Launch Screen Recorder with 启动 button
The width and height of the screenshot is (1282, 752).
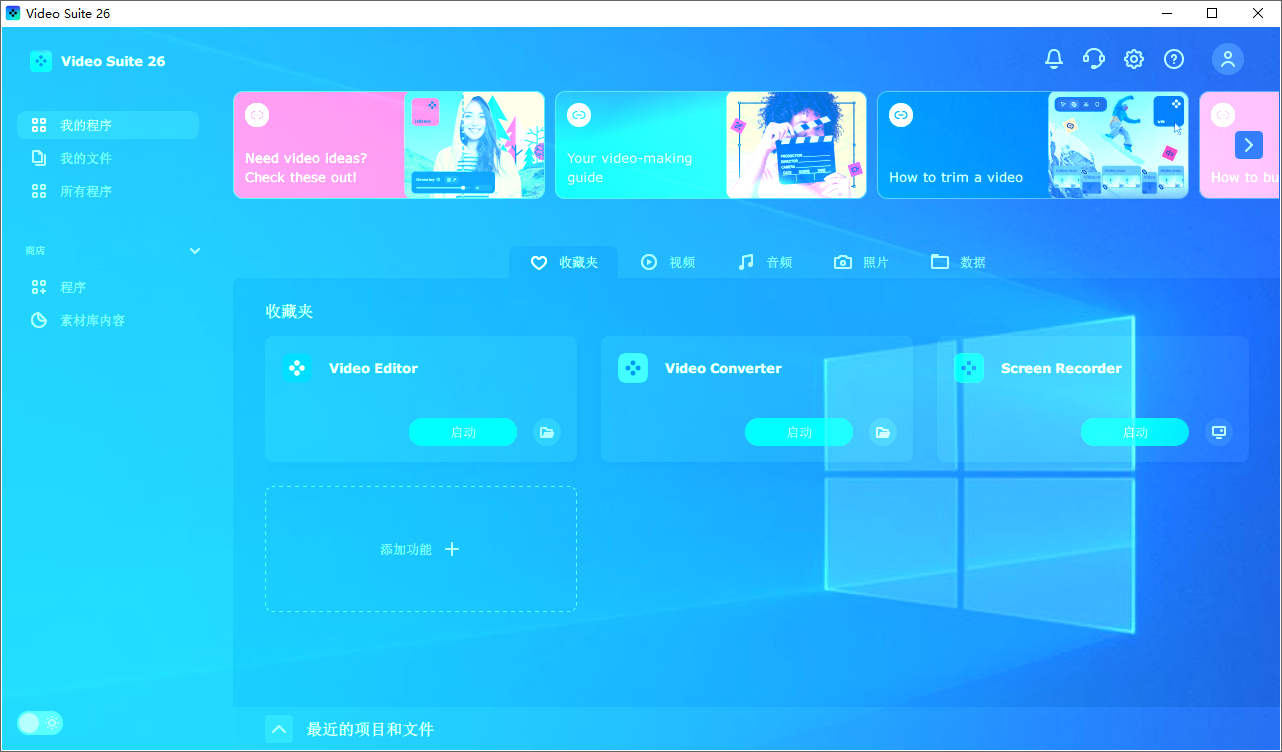tap(1135, 432)
